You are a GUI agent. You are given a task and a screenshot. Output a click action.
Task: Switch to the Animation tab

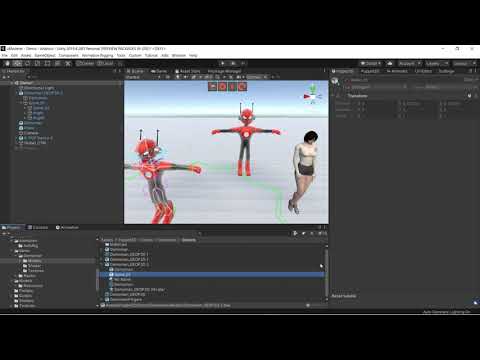(x=67, y=227)
